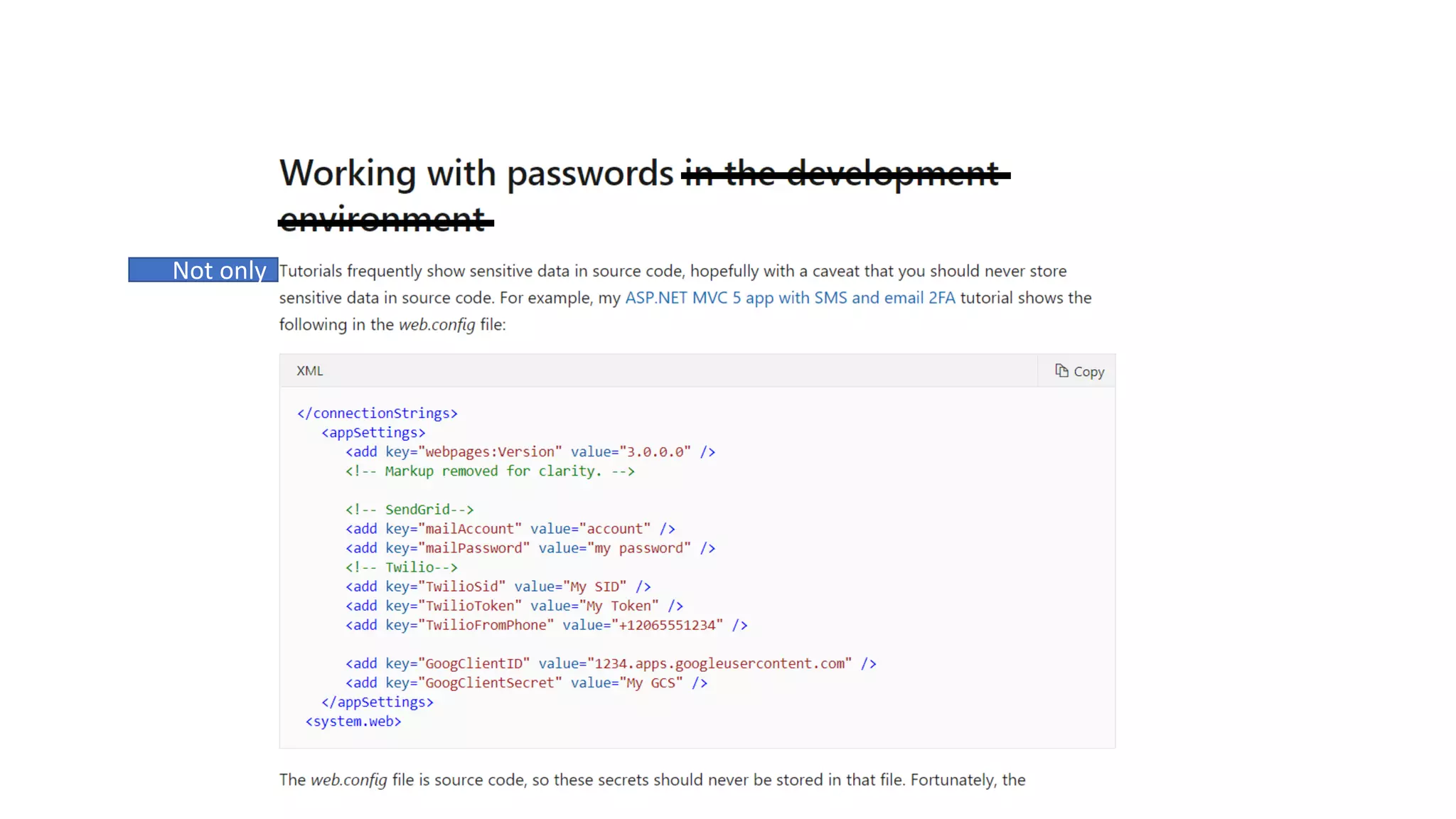This screenshot has width=1456, height=819.
Task: Click the system.web tag line
Action: click(x=353, y=721)
